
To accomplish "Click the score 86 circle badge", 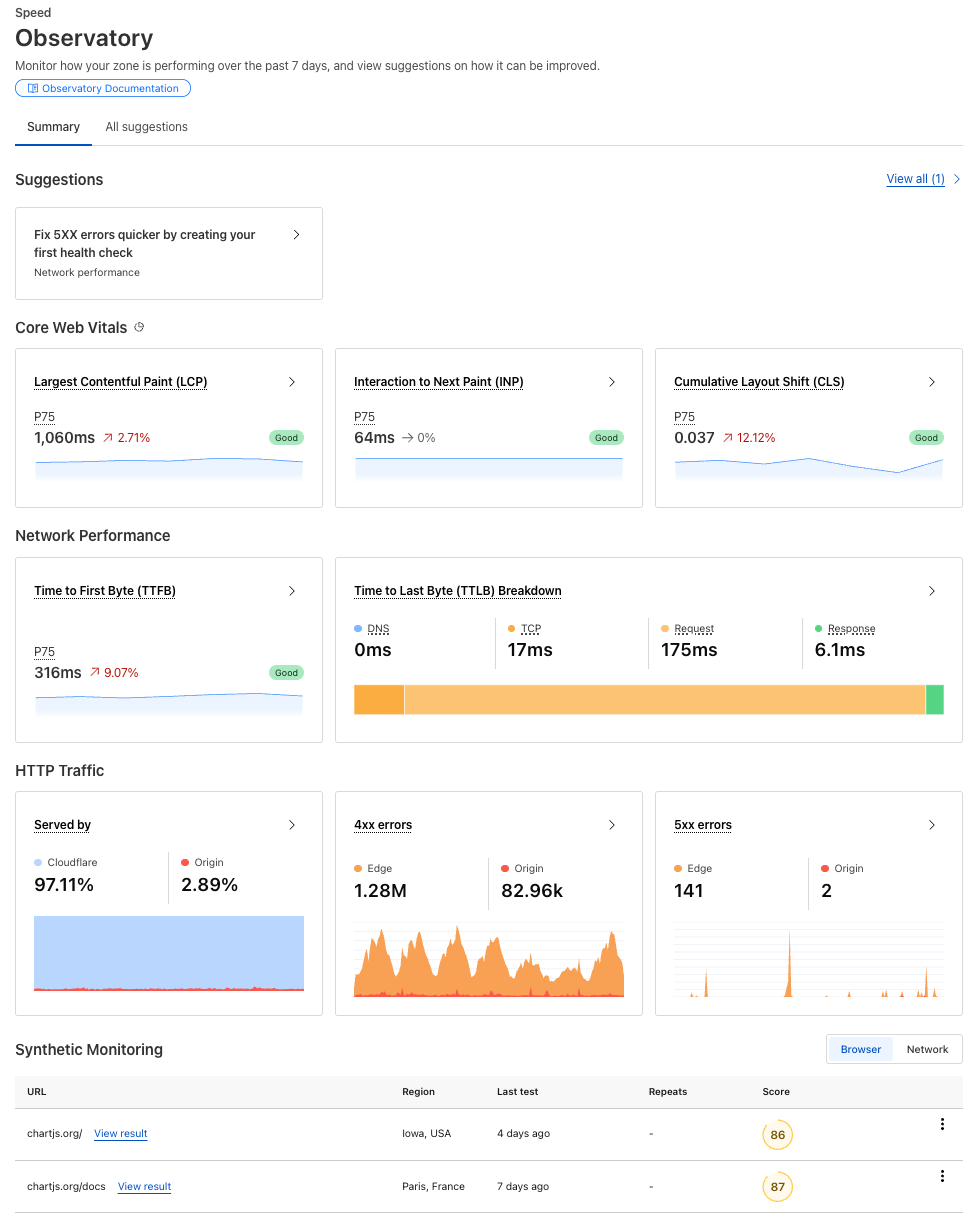I will [x=777, y=1135].
